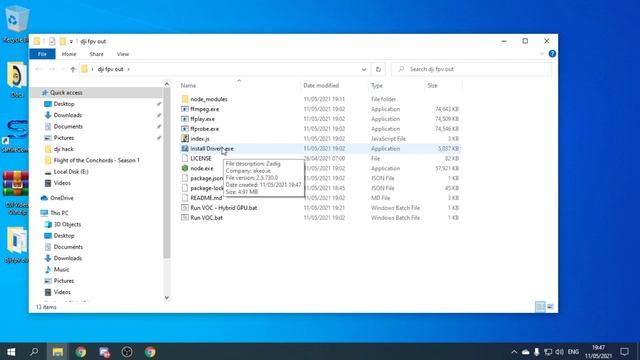Click the back navigation arrow

coord(38,69)
